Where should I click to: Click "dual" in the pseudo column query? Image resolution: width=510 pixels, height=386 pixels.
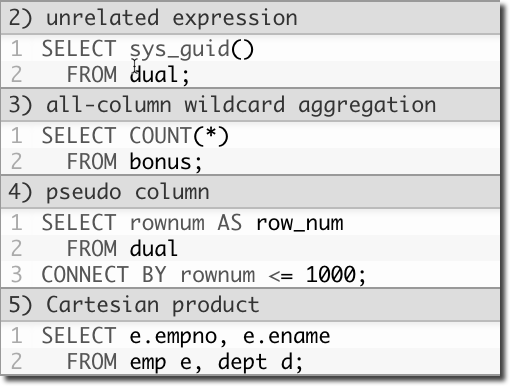(x=154, y=249)
